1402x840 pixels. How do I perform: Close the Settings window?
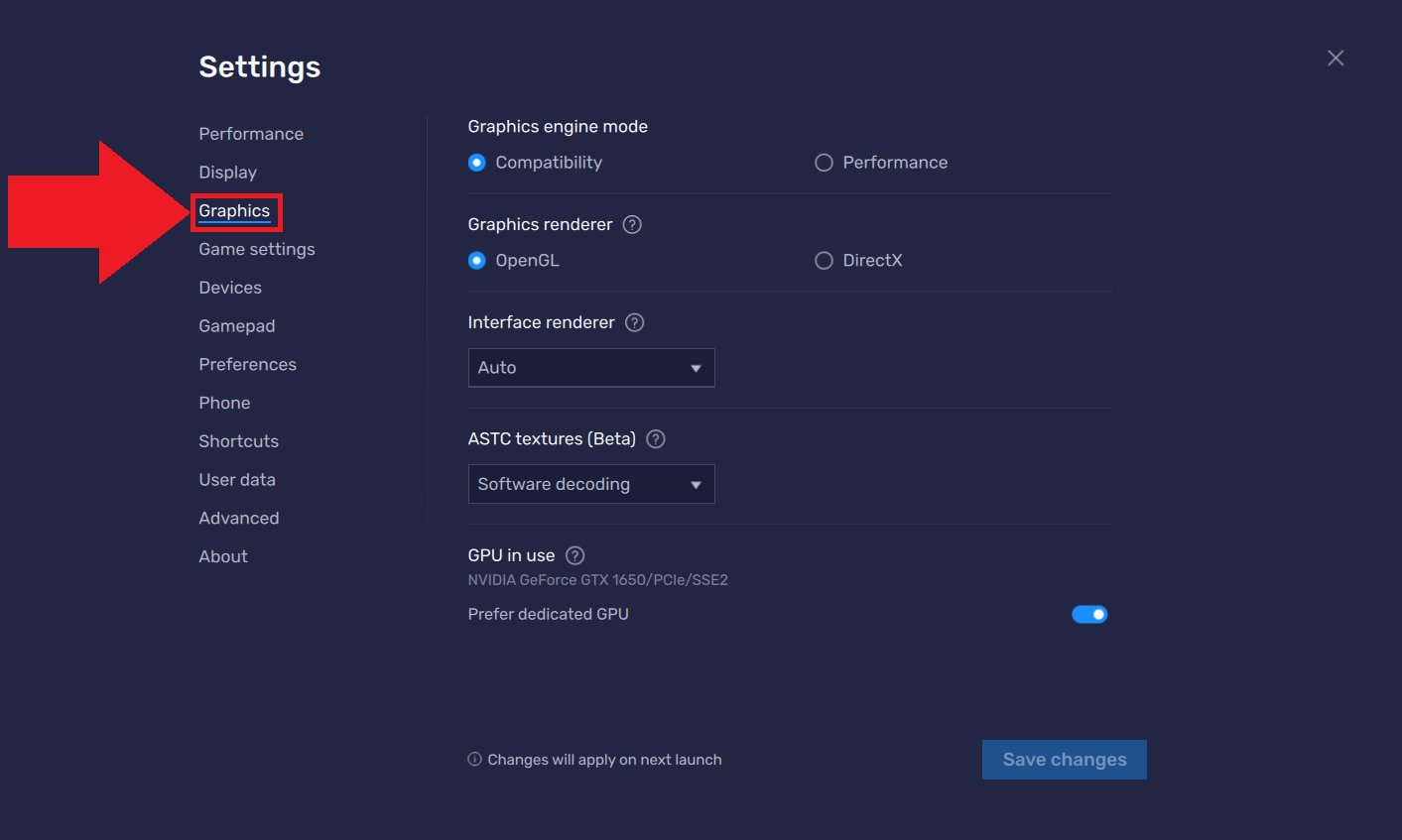coord(1335,58)
